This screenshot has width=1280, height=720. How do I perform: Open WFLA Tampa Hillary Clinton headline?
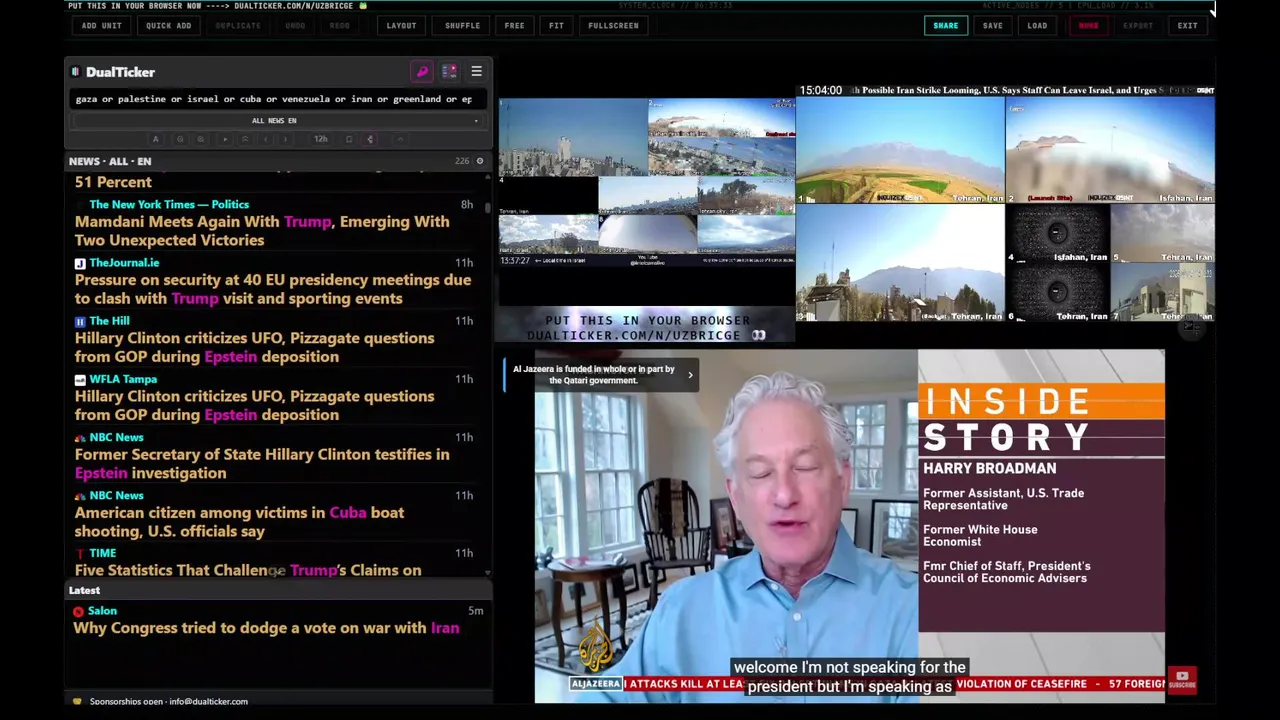tap(254, 405)
